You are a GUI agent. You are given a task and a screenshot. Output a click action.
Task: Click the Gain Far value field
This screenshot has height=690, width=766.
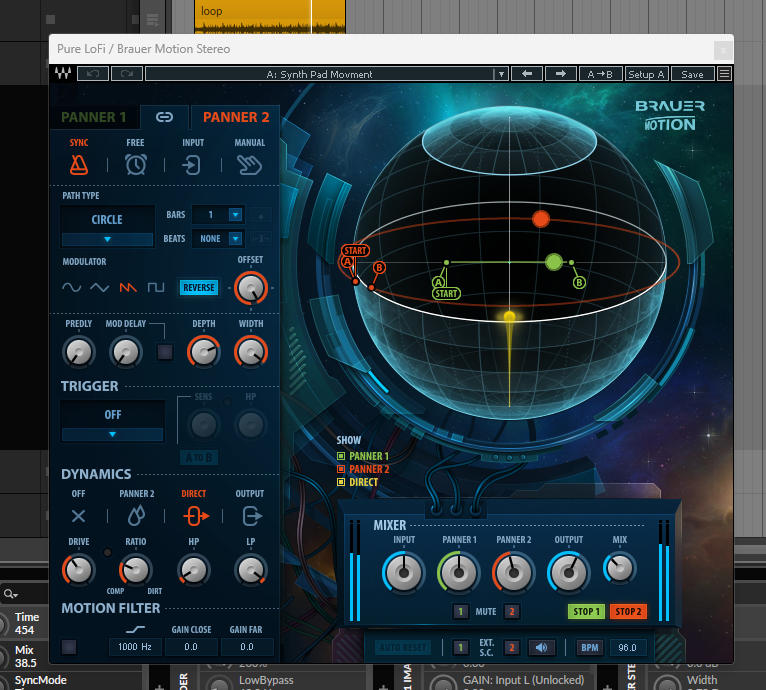[x=247, y=647]
